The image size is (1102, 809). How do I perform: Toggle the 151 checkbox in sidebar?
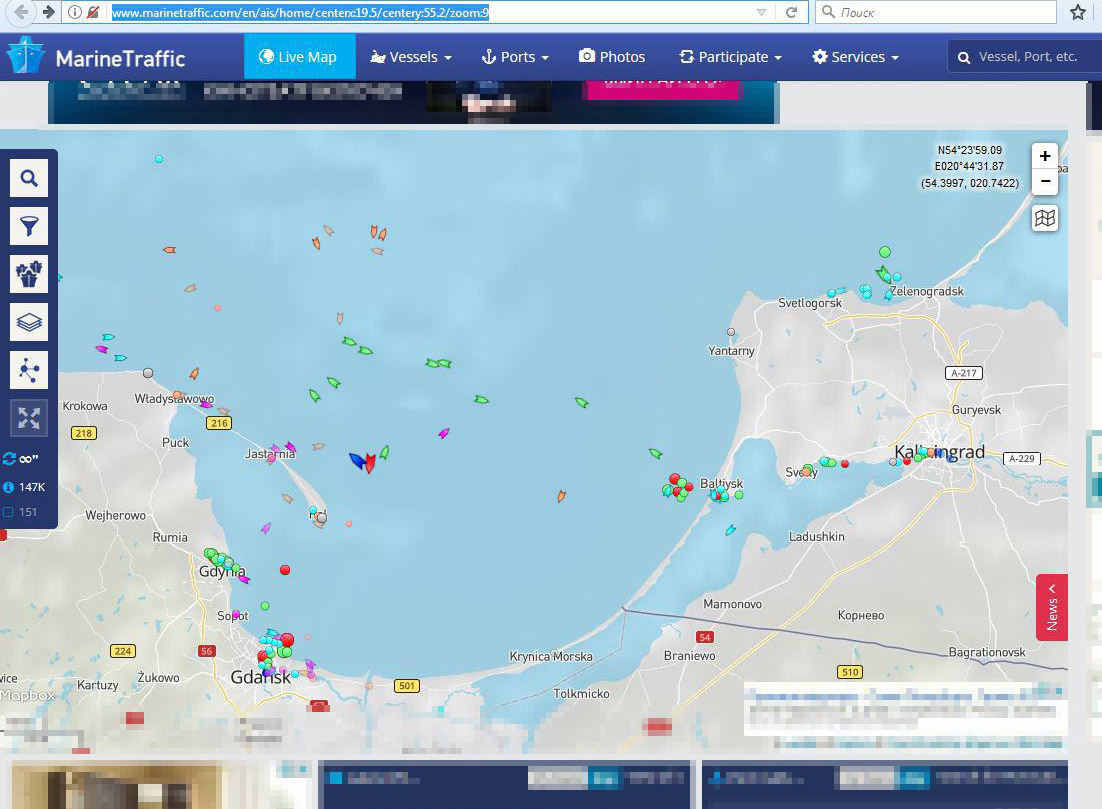pyautogui.click(x=9, y=512)
